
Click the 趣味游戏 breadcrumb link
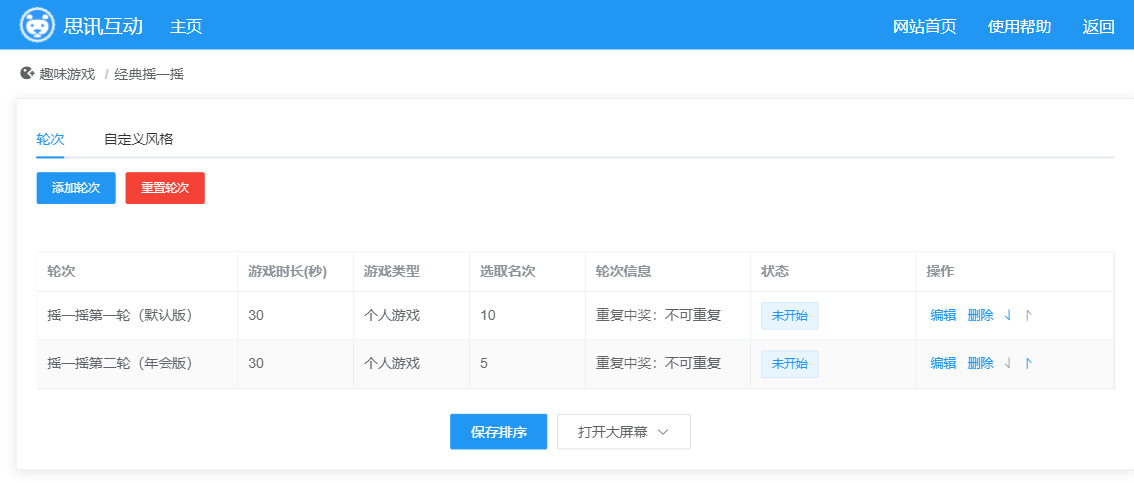click(67, 74)
